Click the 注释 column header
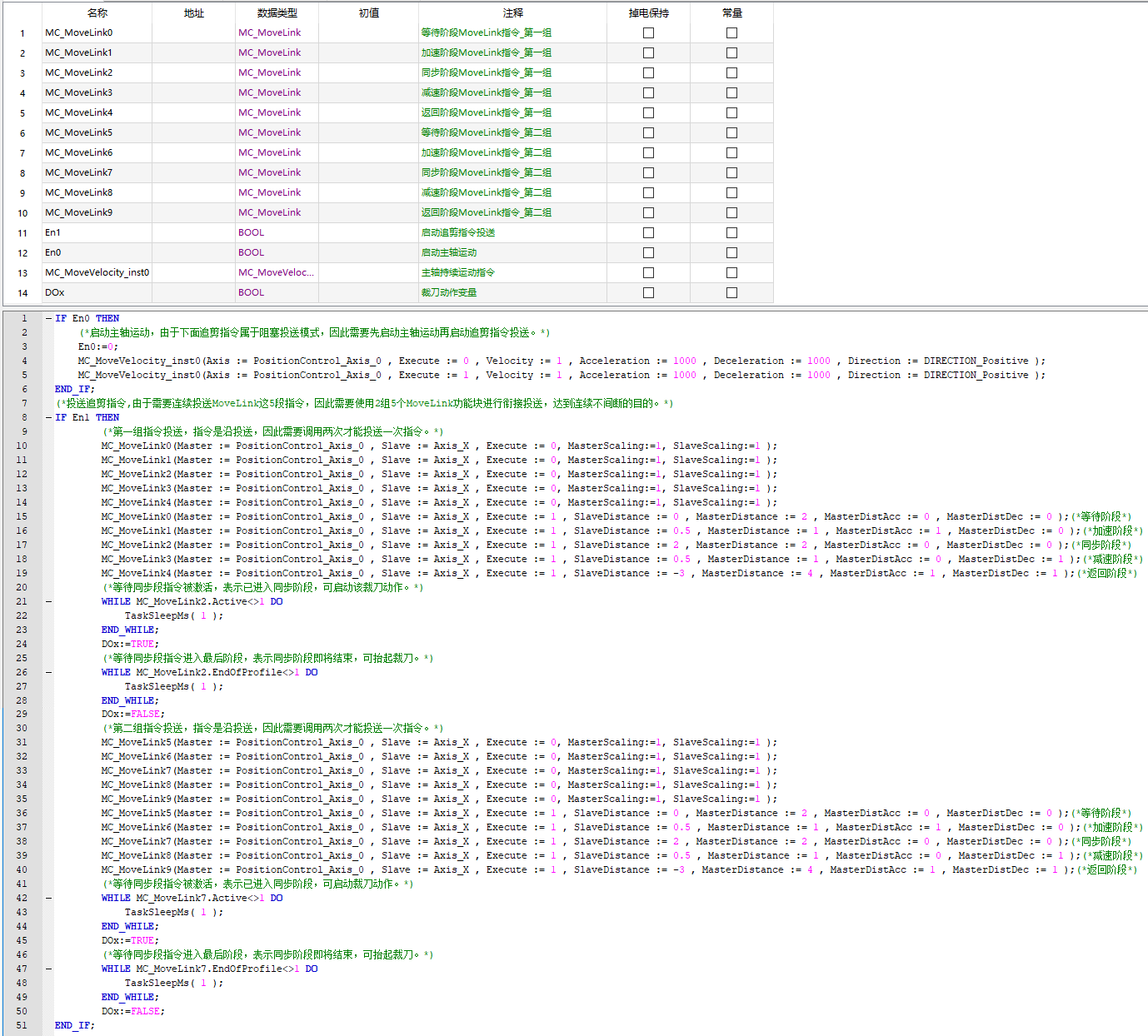 pos(513,13)
